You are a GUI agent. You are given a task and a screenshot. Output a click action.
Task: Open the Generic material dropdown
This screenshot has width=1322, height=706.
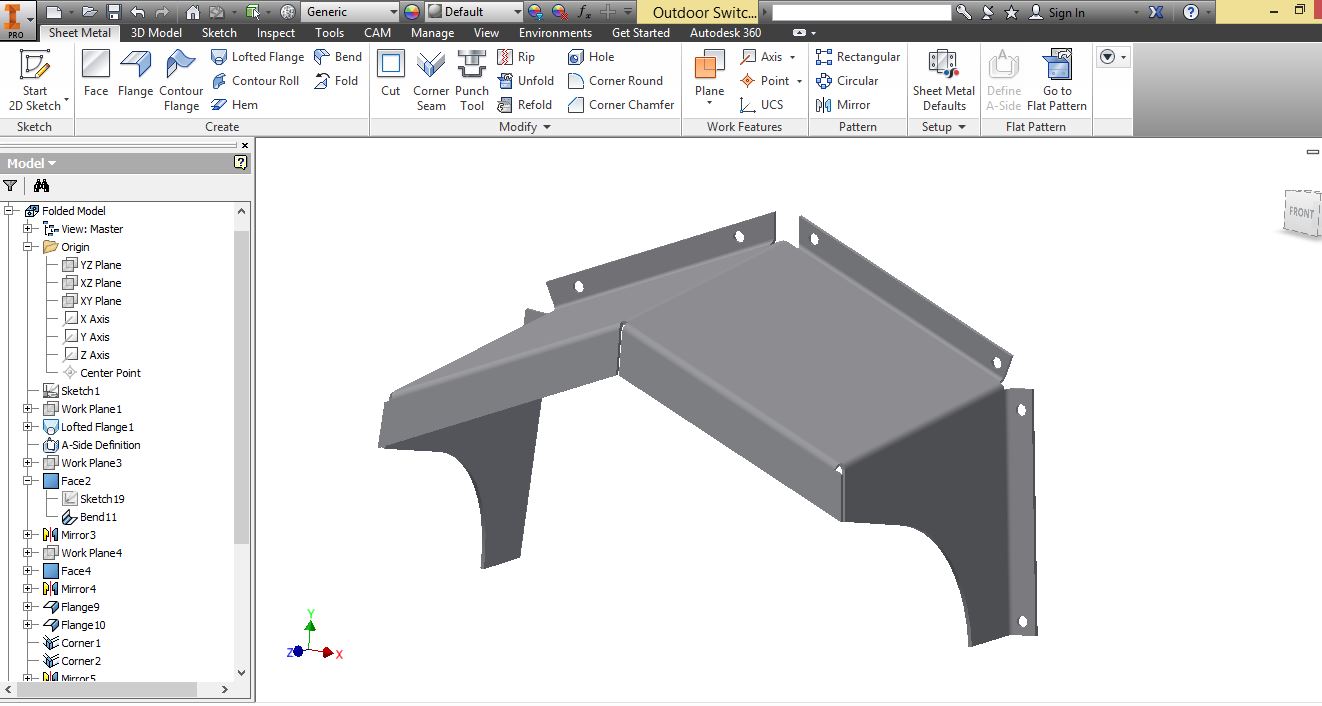pyautogui.click(x=350, y=12)
